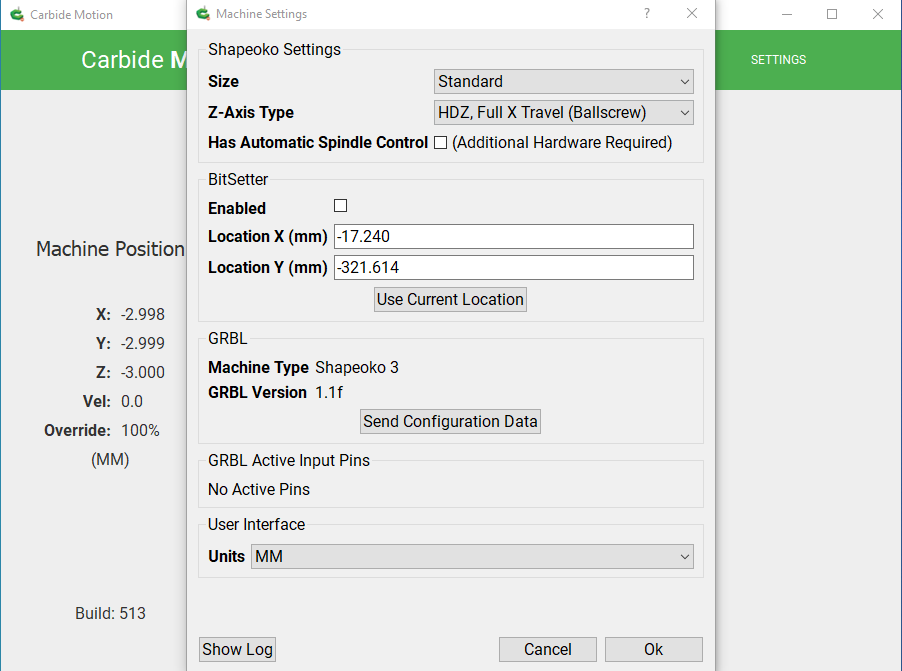
Task: Confirm settings with the Ok button
Action: coord(653,649)
